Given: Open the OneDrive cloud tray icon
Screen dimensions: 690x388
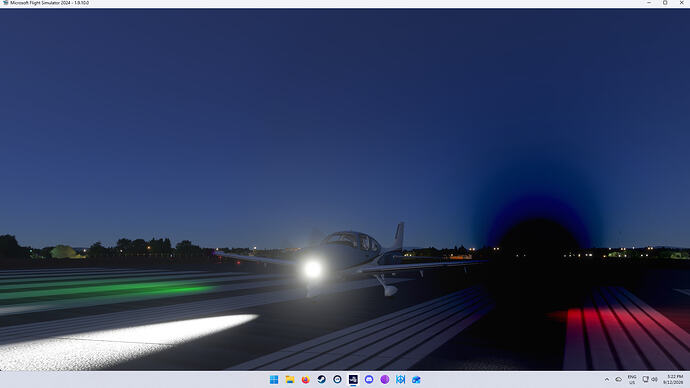Looking at the screenshot, I should [618, 379].
